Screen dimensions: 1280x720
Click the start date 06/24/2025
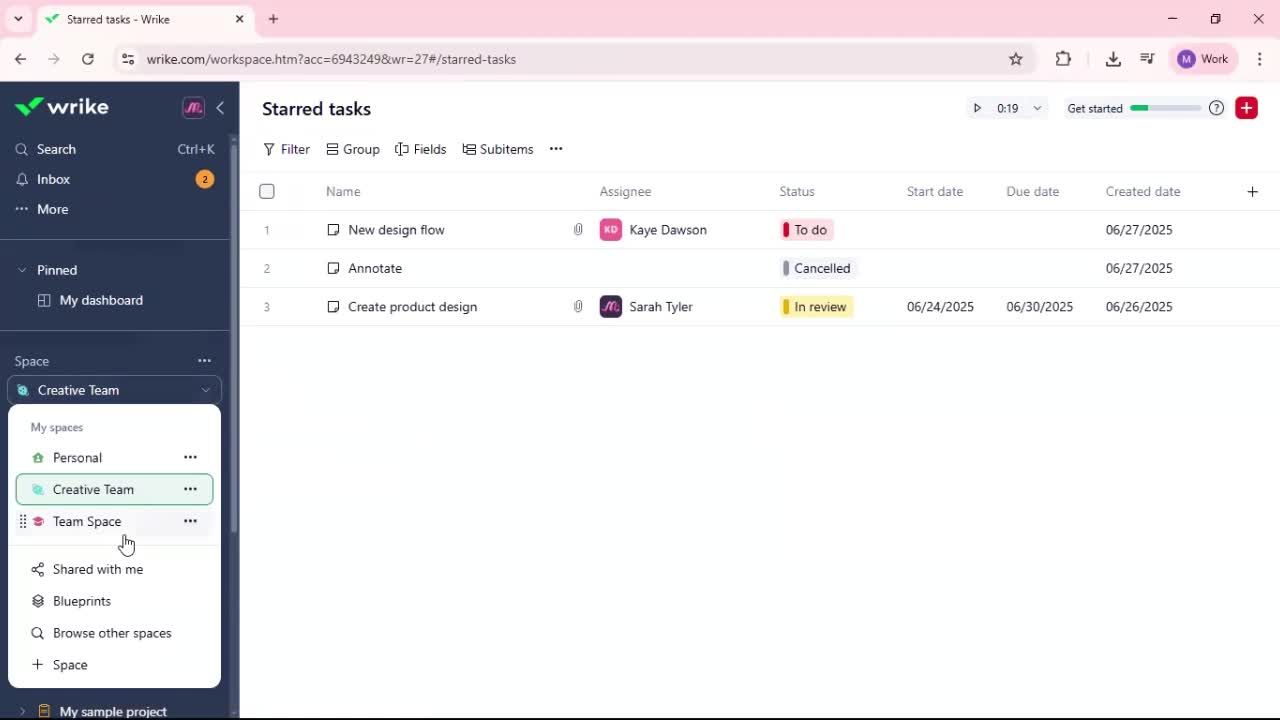(x=940, y=307)
